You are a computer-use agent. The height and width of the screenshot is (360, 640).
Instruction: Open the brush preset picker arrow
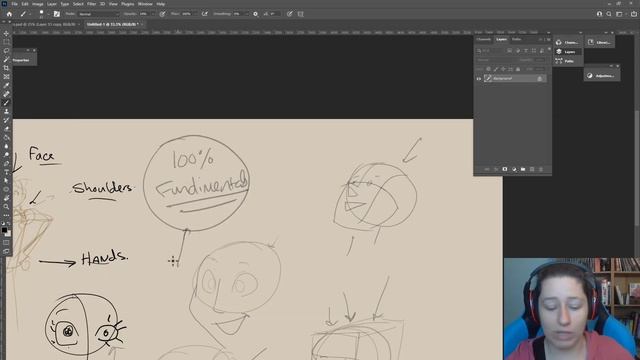[48, 14]
